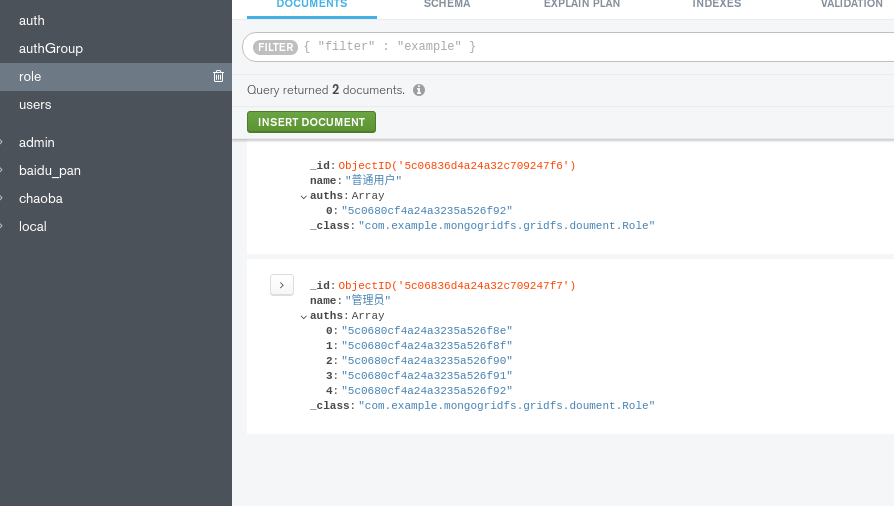Image resolution: width=894 pixels, height=506 pixels.
Task: Expand the admin database
Action: [x=2, y=143]
